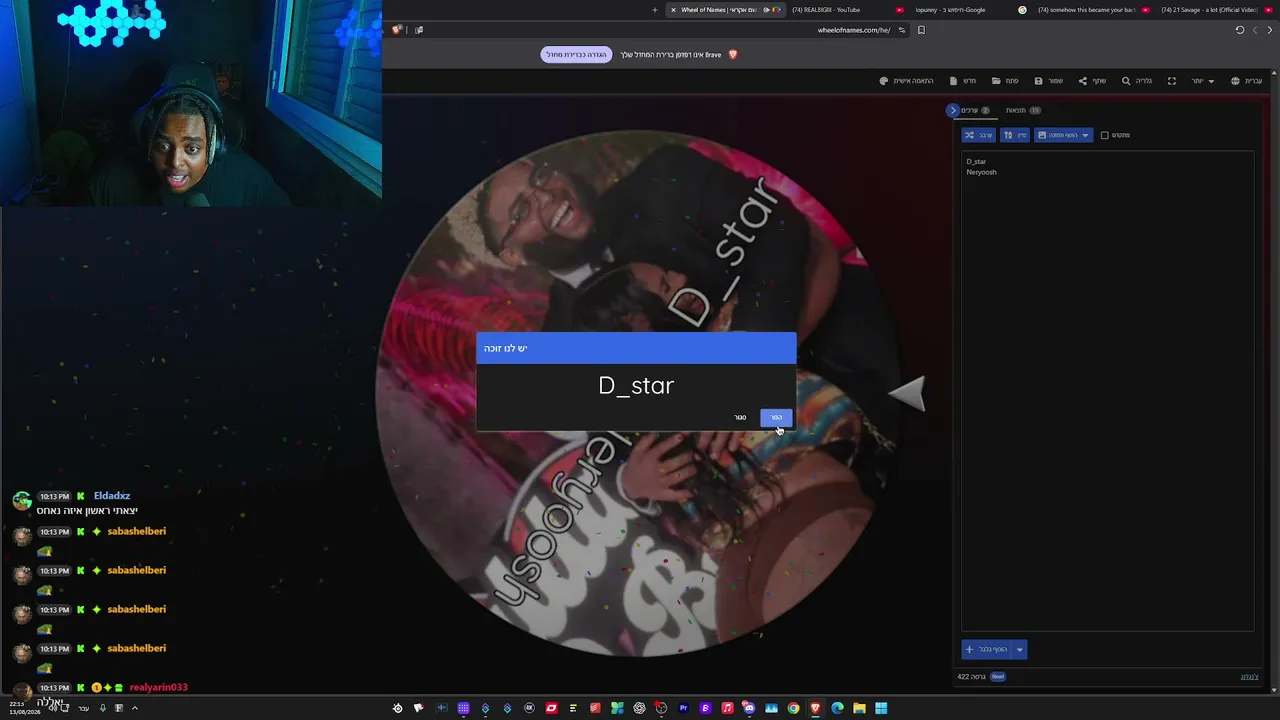Open Eldadxz chat username

[x=112, y=496]
